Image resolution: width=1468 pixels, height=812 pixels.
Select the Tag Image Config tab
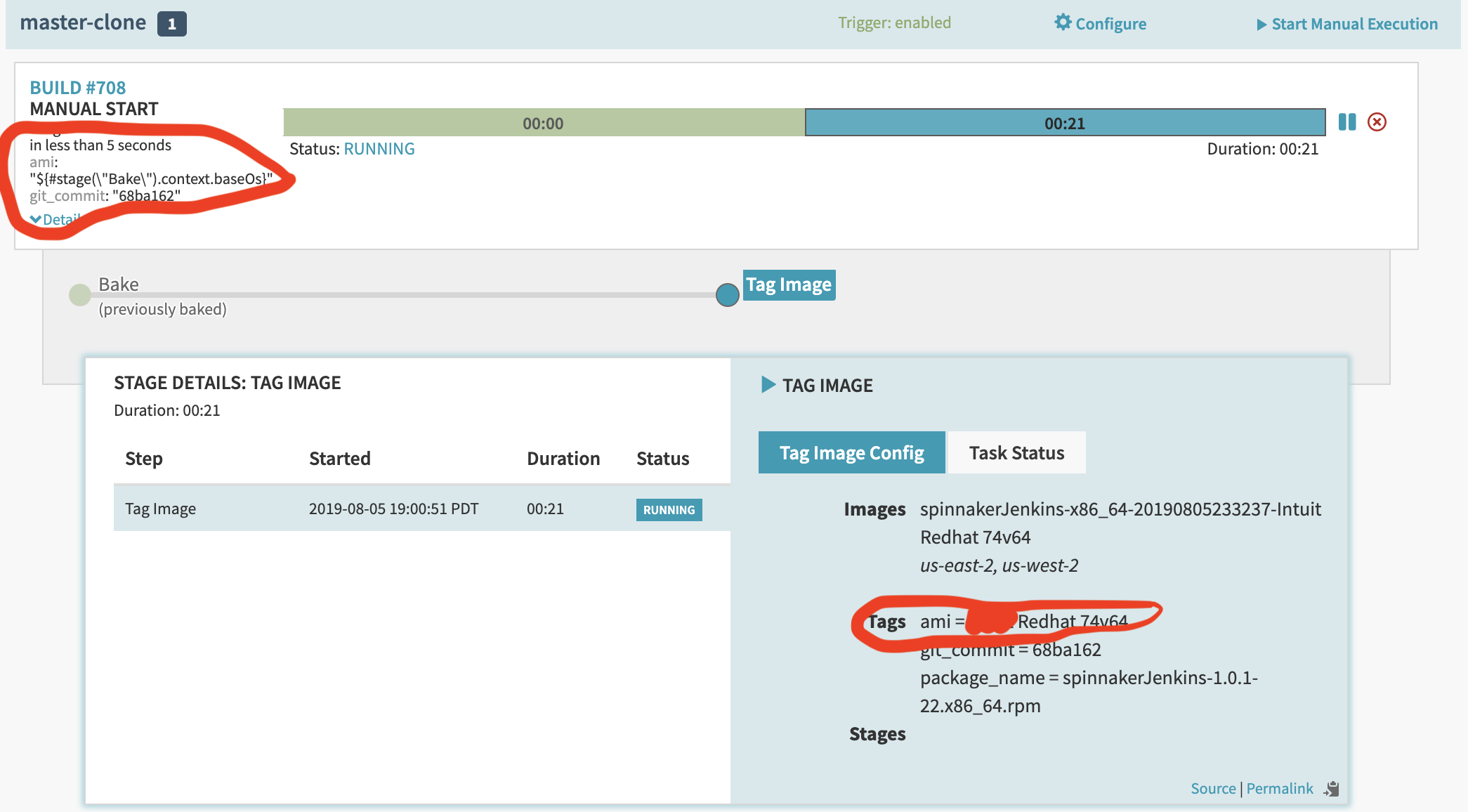coord(851,452)
